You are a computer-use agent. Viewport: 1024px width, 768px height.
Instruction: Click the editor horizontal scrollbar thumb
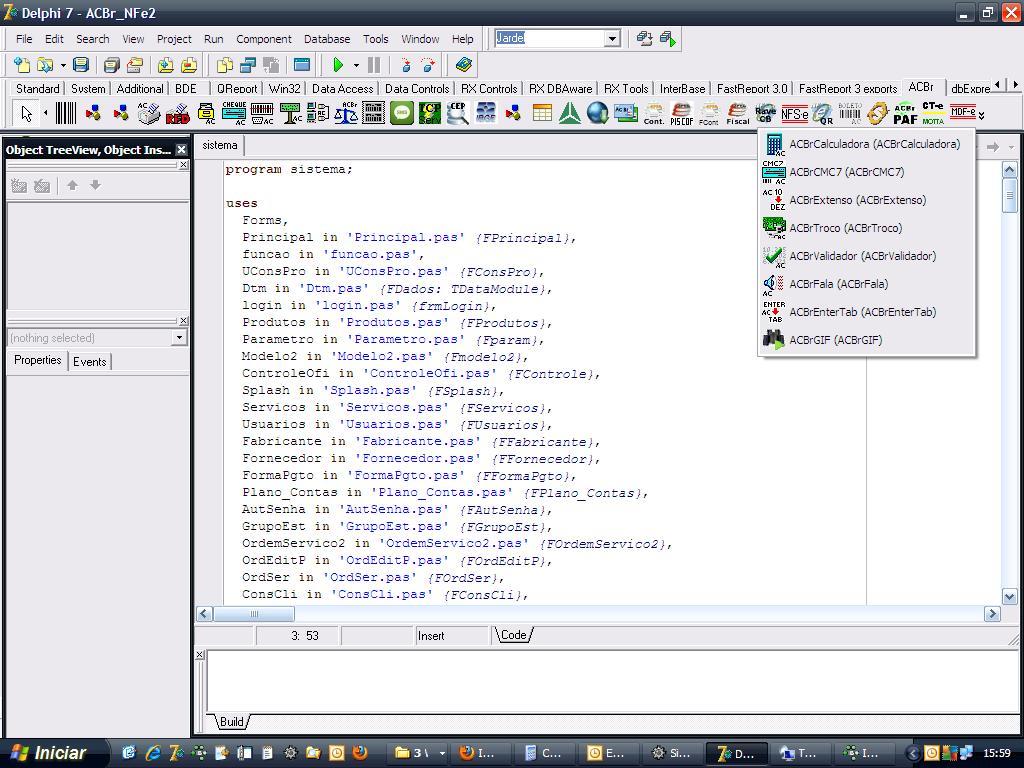[254, 614]
